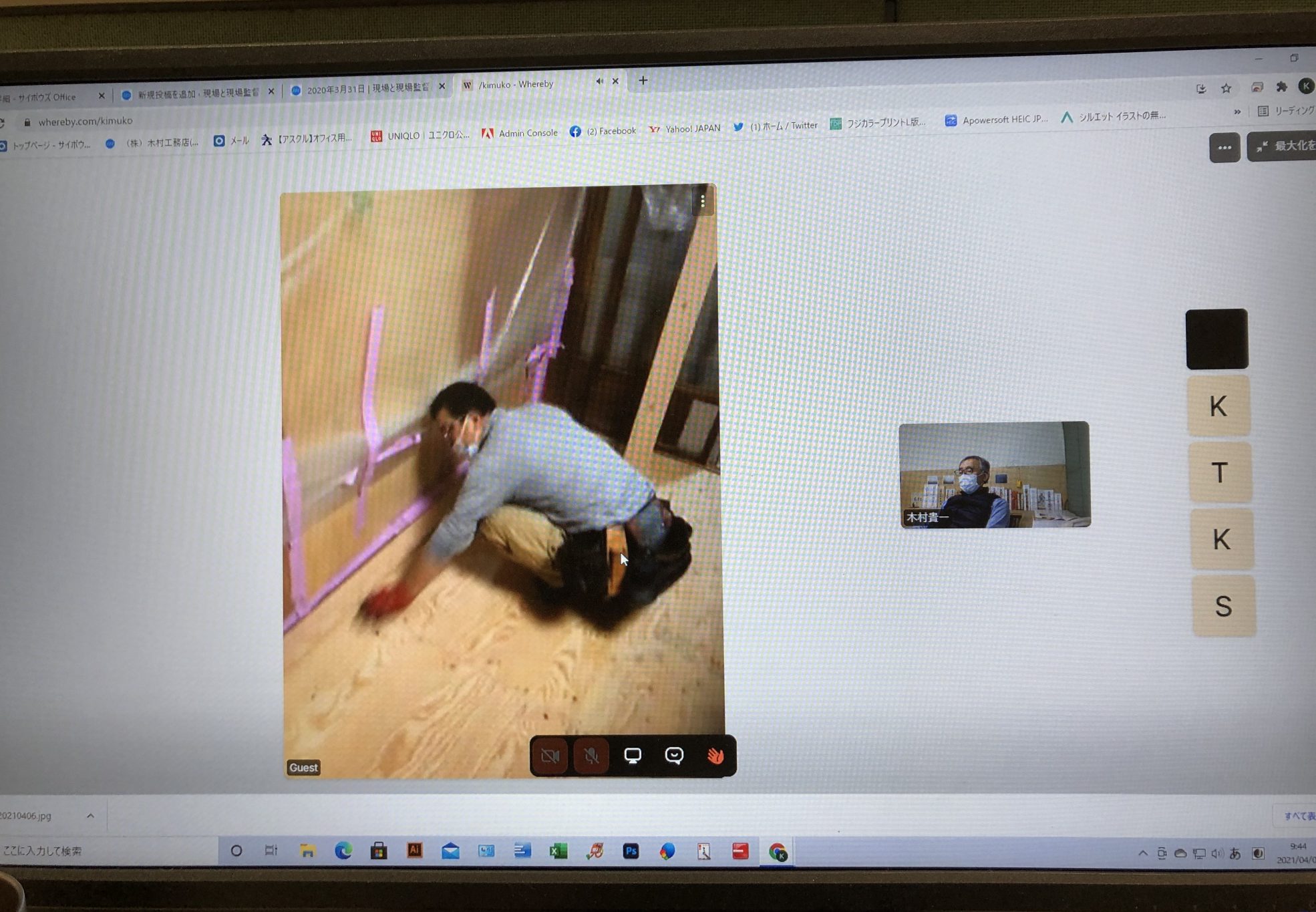This screenshot has width=1316, height=912.
Task: Select the black participant tile
Action: [x=1216, y=339]
